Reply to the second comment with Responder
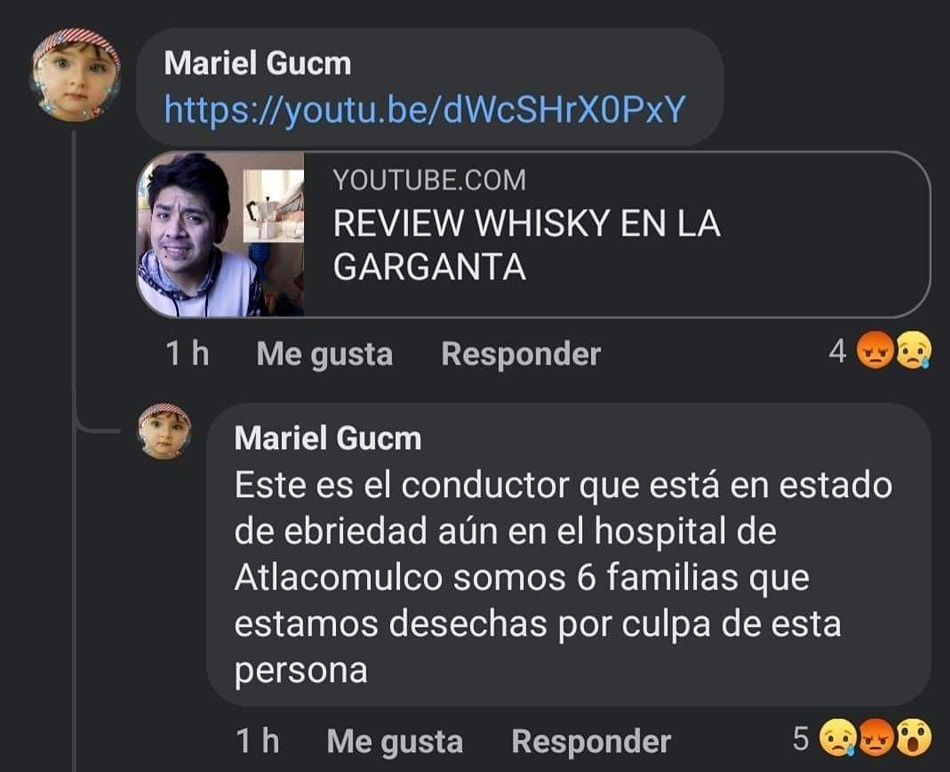Viewport: 950px width, 772px height. [591, 741]
